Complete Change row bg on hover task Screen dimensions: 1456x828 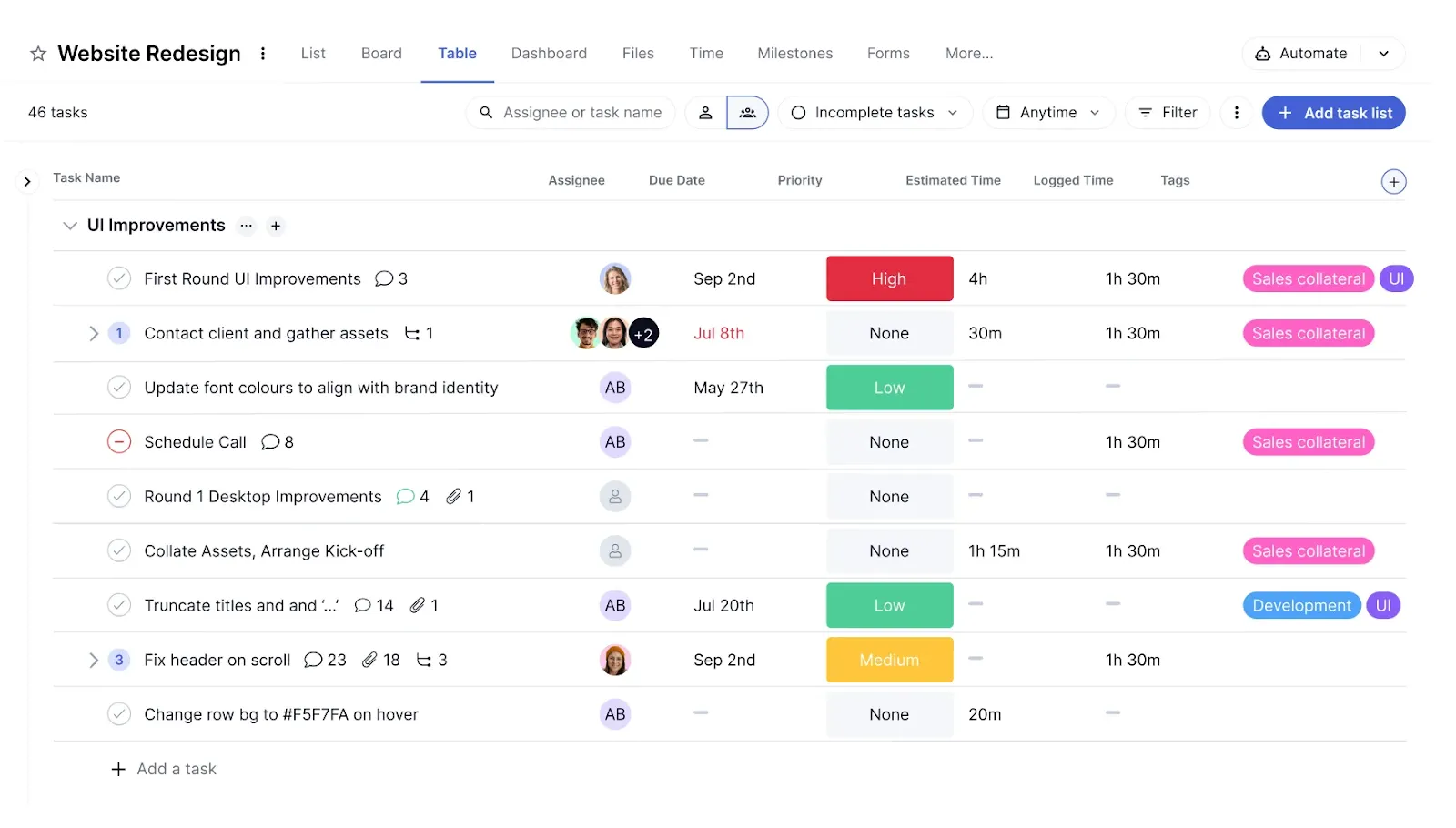pyautogui.click(x=119, y=714)
